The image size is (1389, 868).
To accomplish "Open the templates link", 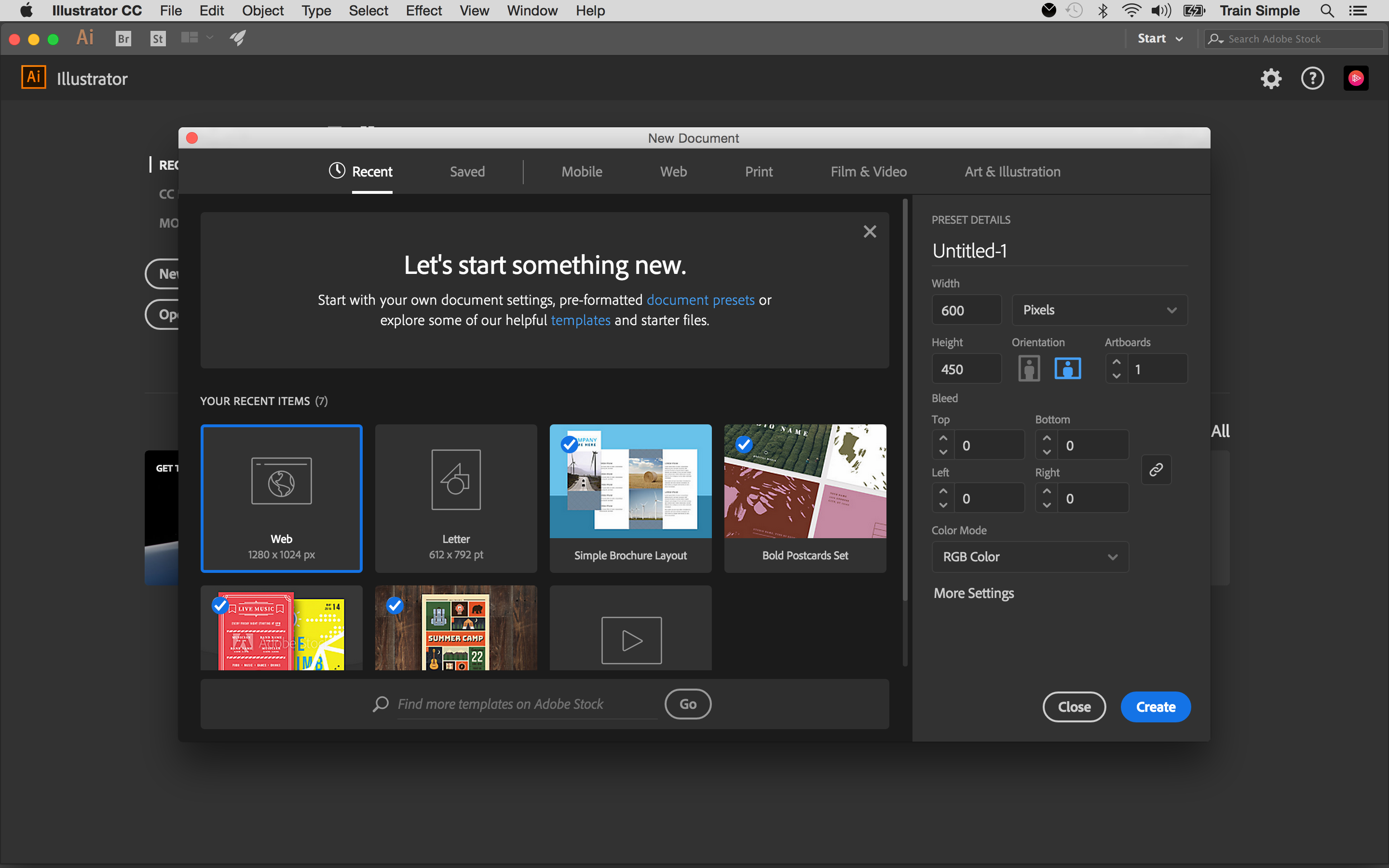I will (x=581, y=320).
